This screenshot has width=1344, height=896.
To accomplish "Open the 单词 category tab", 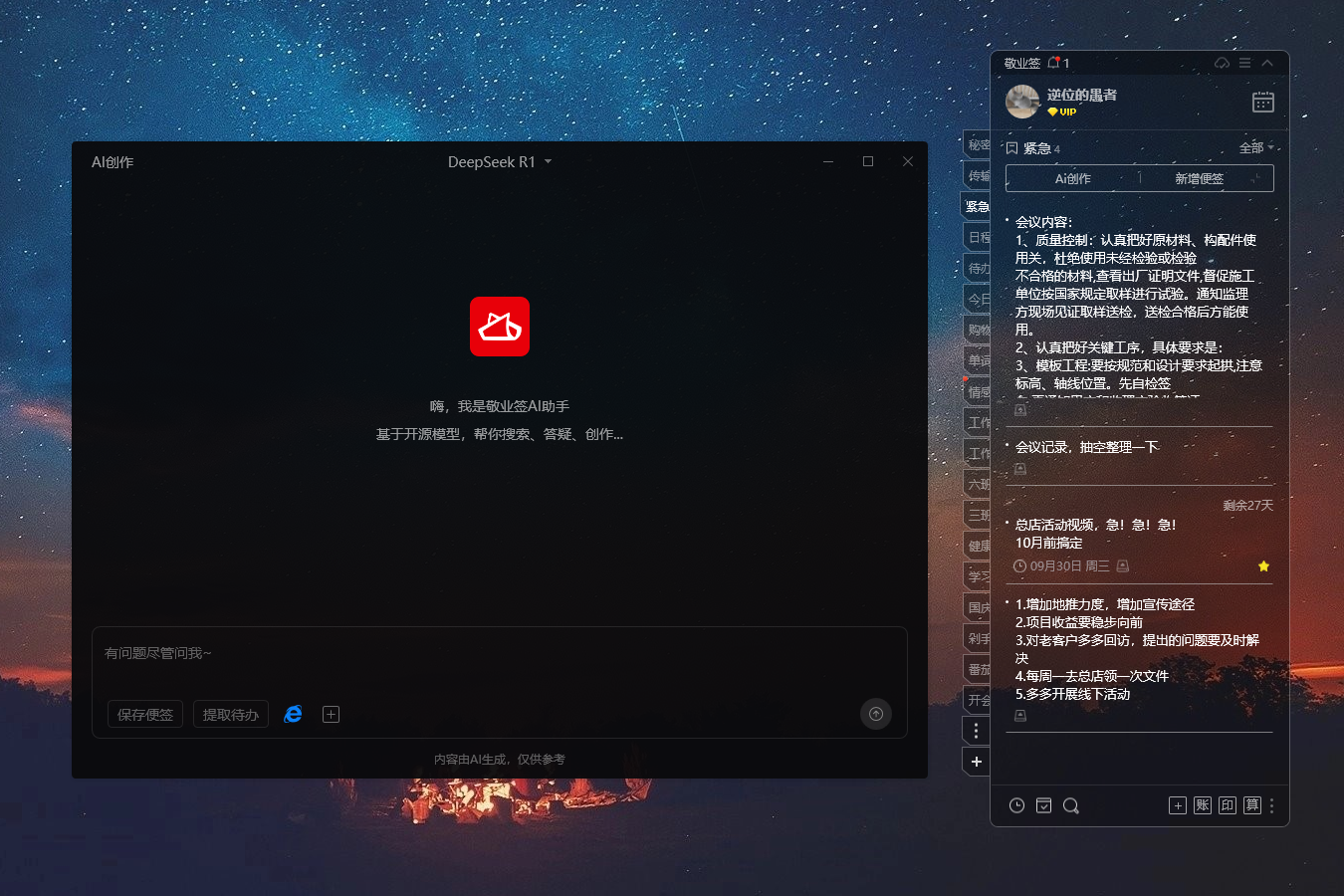I will [978, 360].
